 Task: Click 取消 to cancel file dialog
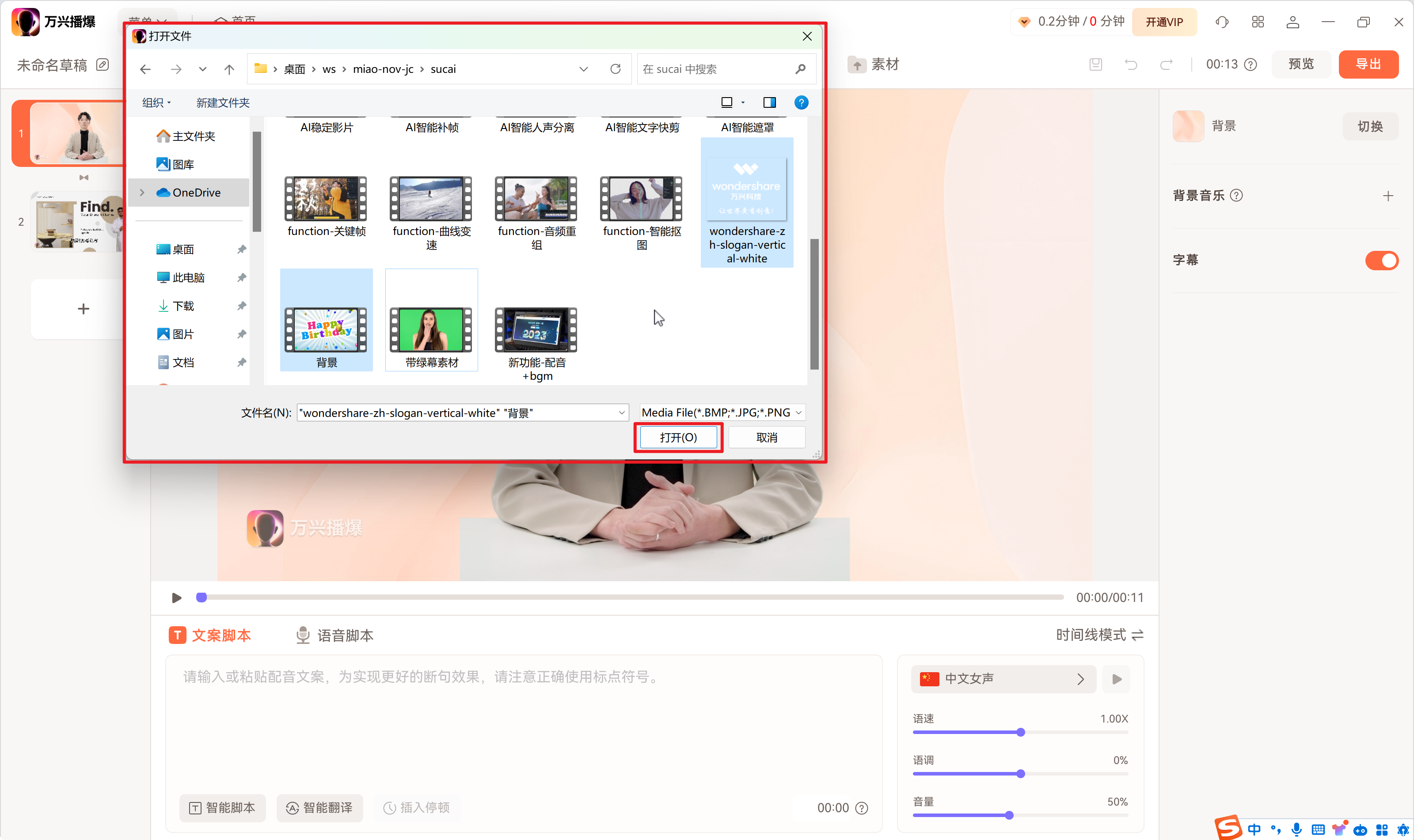(767, 438)
